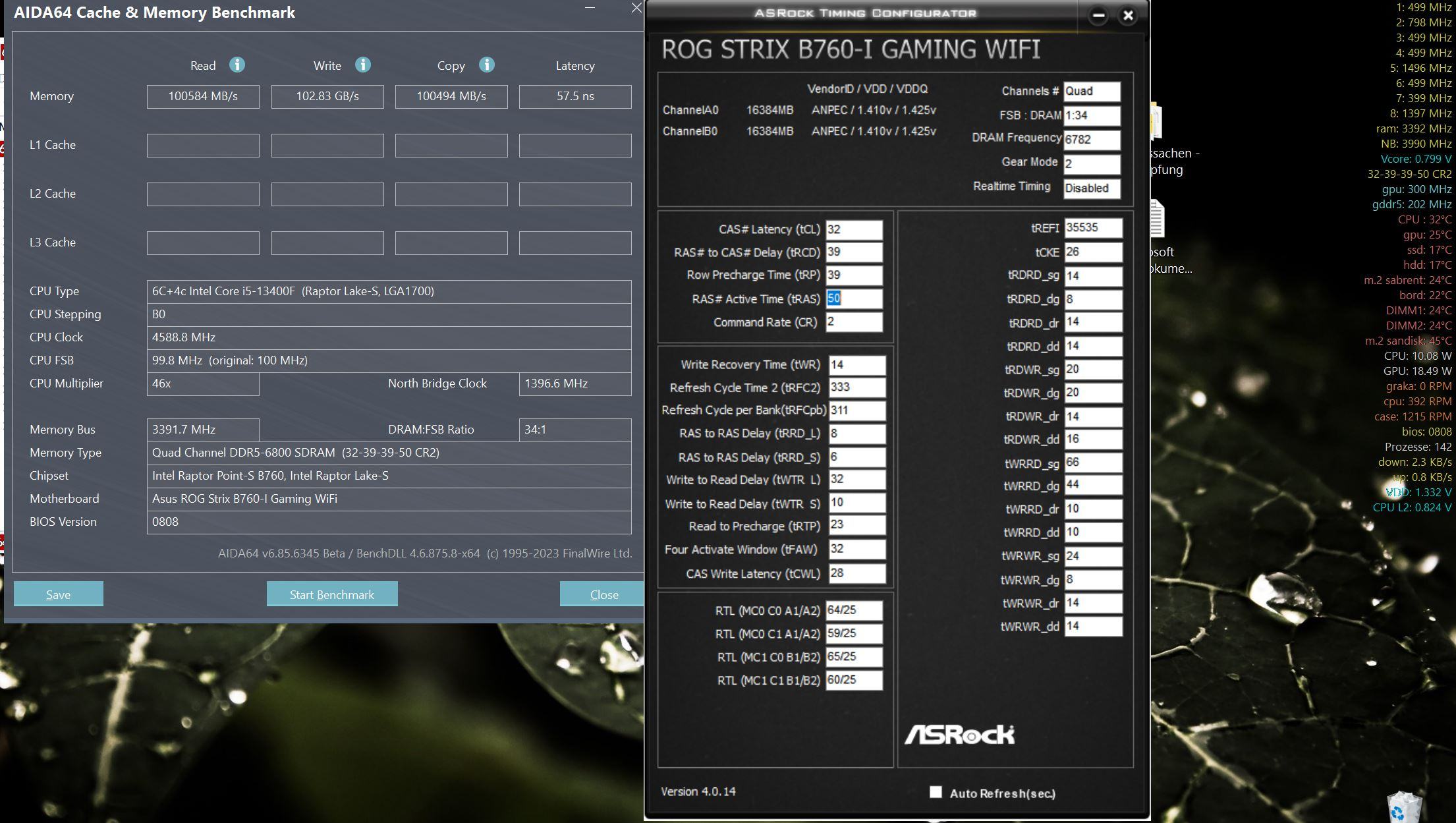Click Start Benchmark button
The image size is (1456, 823).
332,594
